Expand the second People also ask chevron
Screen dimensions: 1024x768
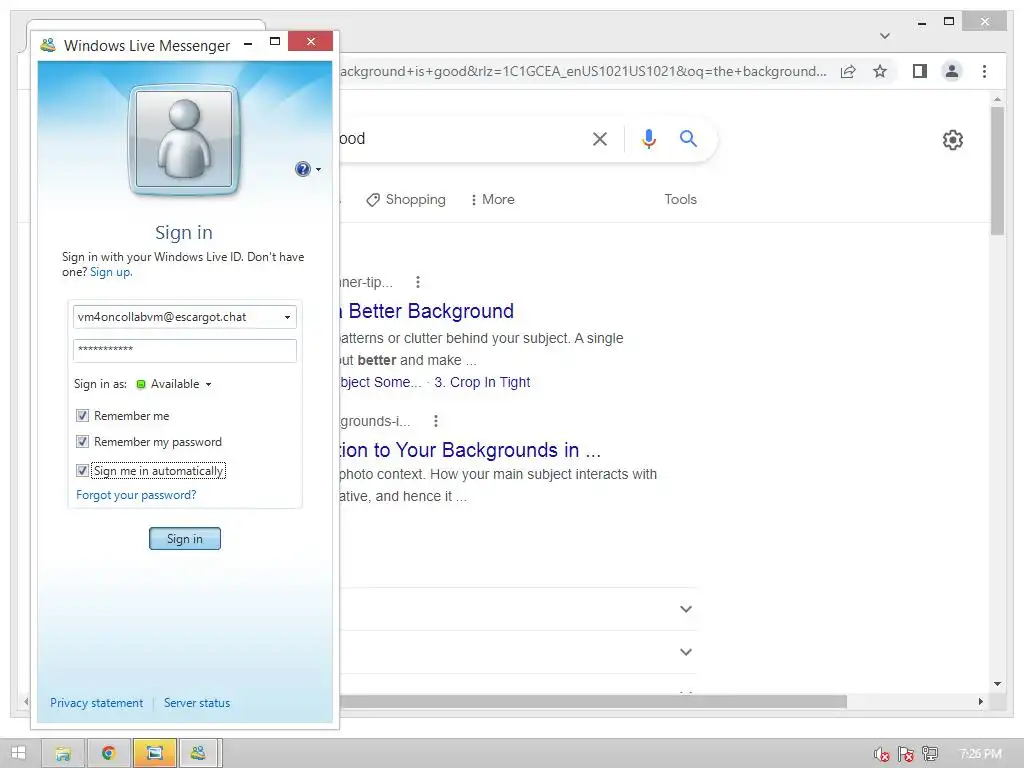pyautogui.click(x=686, y=652)
